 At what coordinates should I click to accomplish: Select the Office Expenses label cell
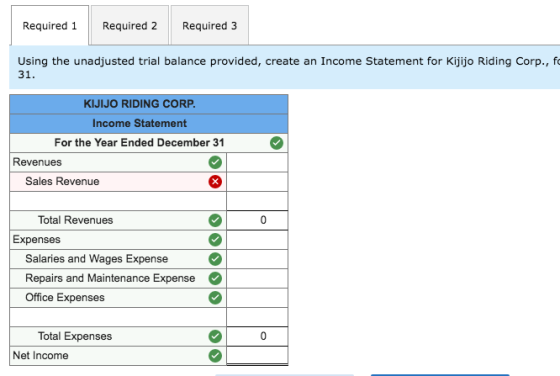118,297
